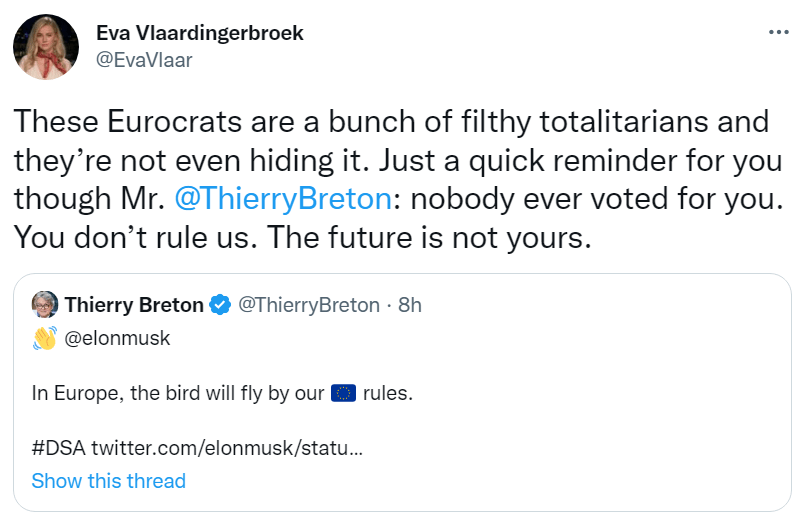Click the gray @ThierryBreton handle in quoted tweet
The height and width of the screenshot is (531, 808).
pyautogui.click(x=309, y=305)
